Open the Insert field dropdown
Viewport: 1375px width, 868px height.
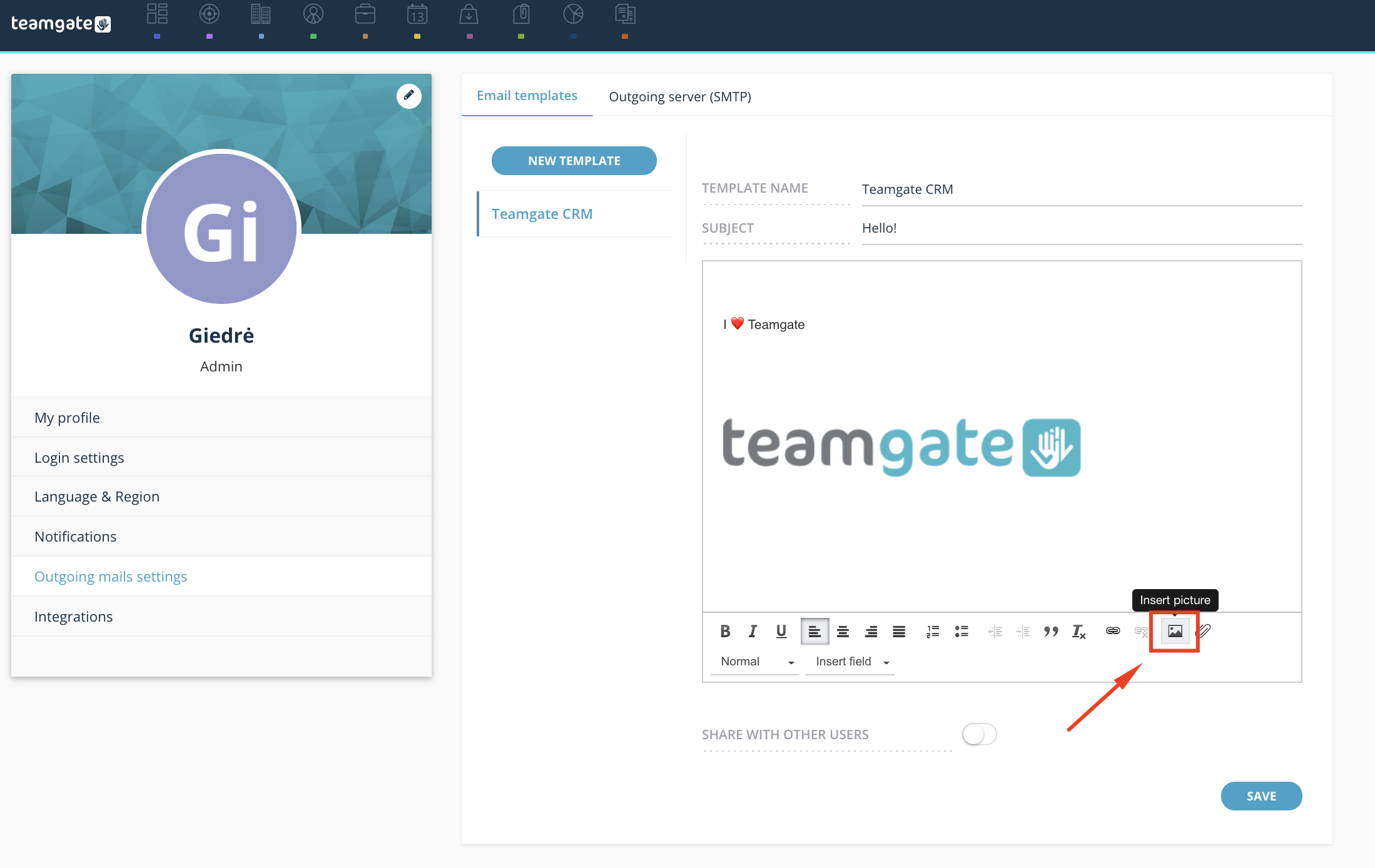851,662
